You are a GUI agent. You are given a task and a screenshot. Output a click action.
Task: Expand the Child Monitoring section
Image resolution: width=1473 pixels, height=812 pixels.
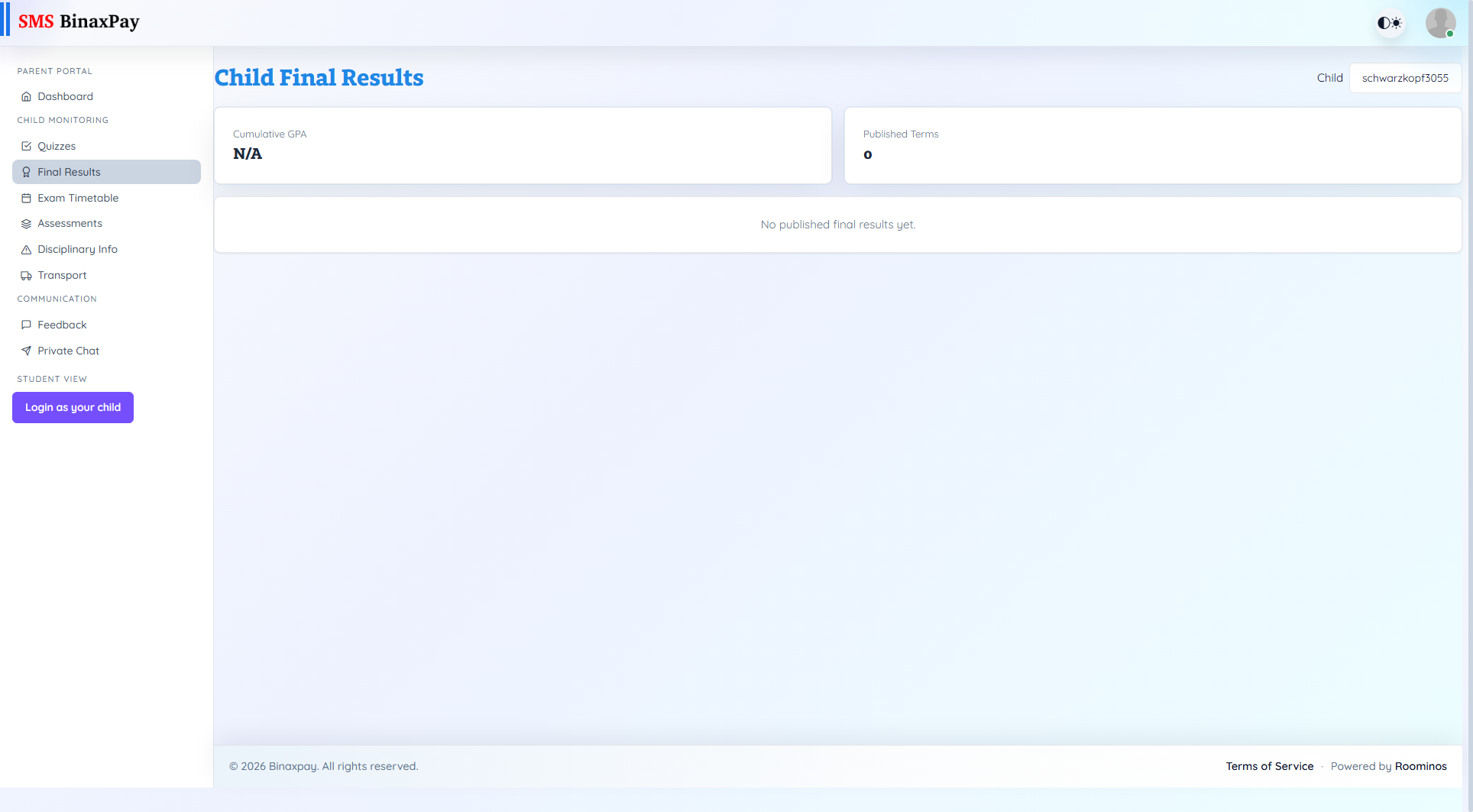click(63, 120)
